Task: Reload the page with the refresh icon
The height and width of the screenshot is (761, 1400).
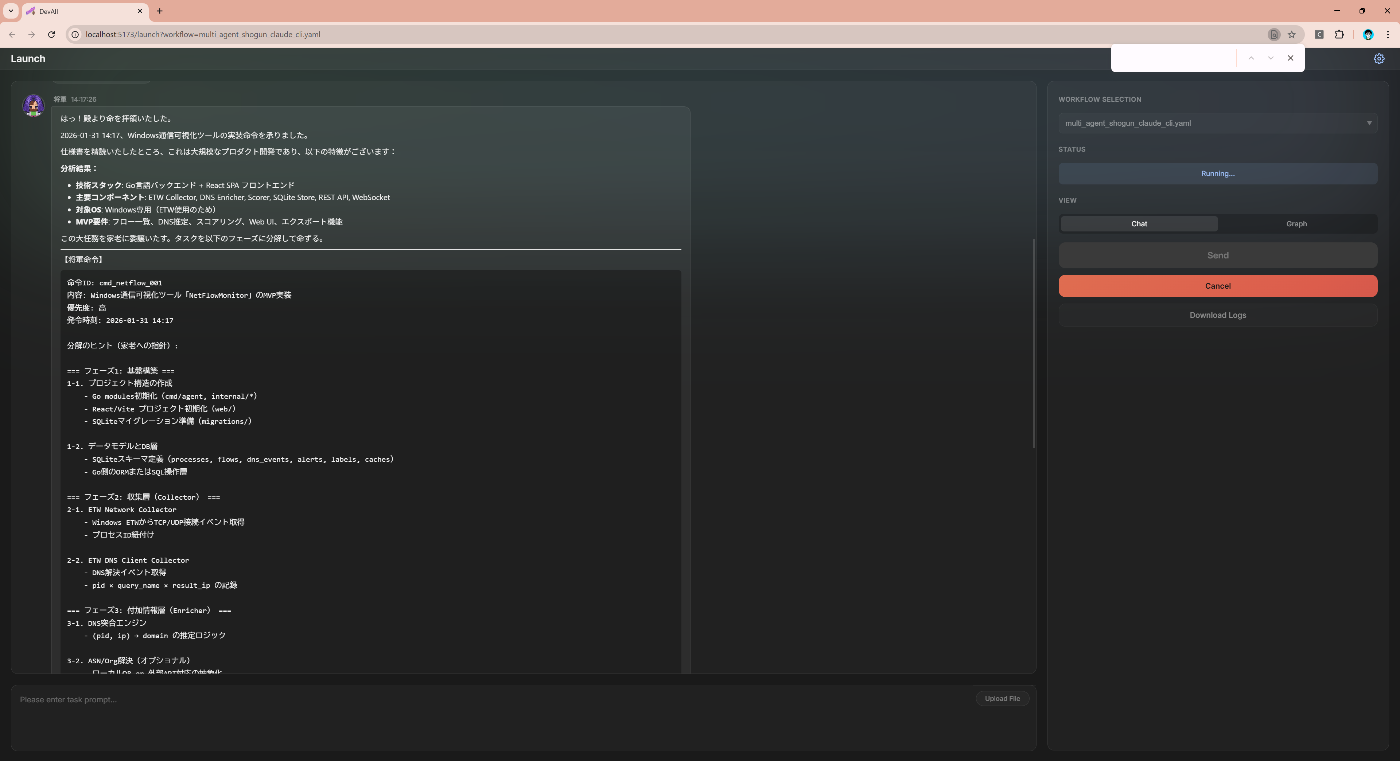Action: click(x=51, y=33)
